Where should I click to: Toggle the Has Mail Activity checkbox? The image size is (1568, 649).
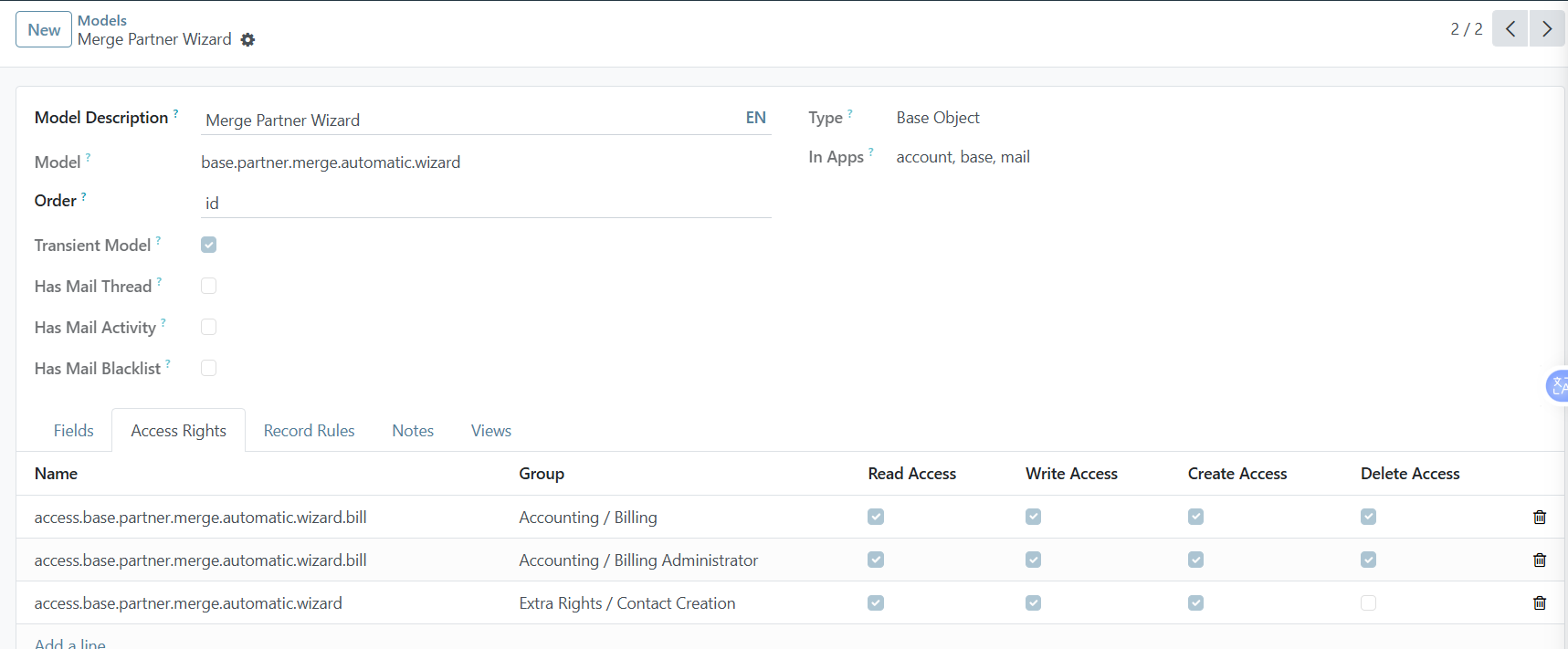point(209,327)
